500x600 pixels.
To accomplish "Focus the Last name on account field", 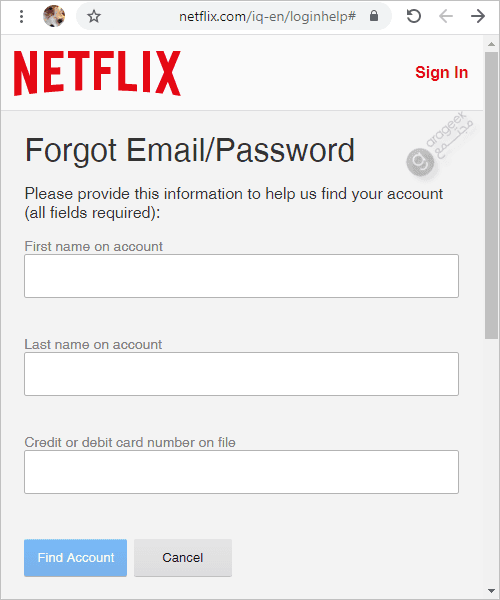I will tap(241, 374).
